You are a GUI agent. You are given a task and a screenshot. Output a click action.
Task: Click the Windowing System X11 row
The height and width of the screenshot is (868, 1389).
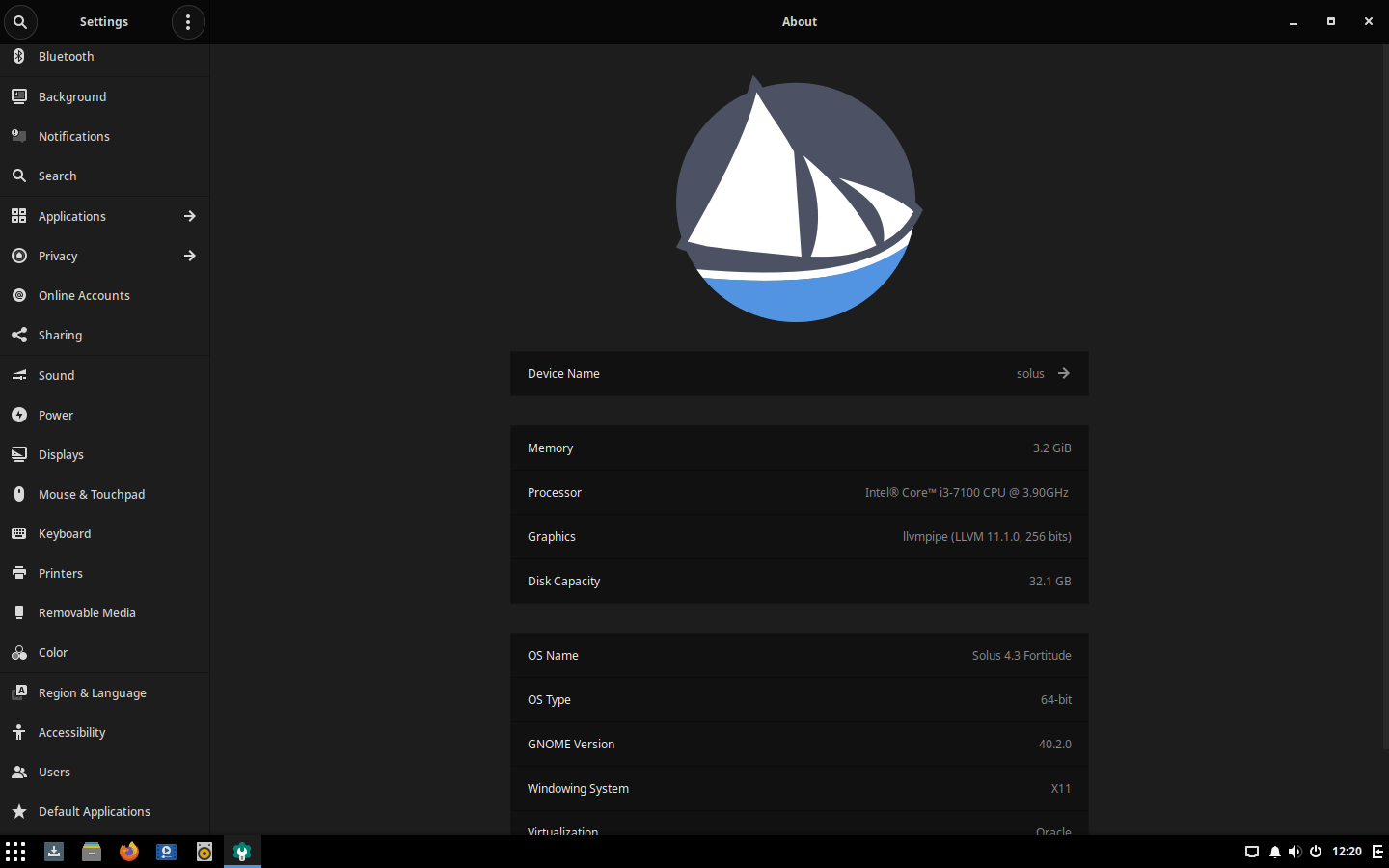click(x=799, y=788)
